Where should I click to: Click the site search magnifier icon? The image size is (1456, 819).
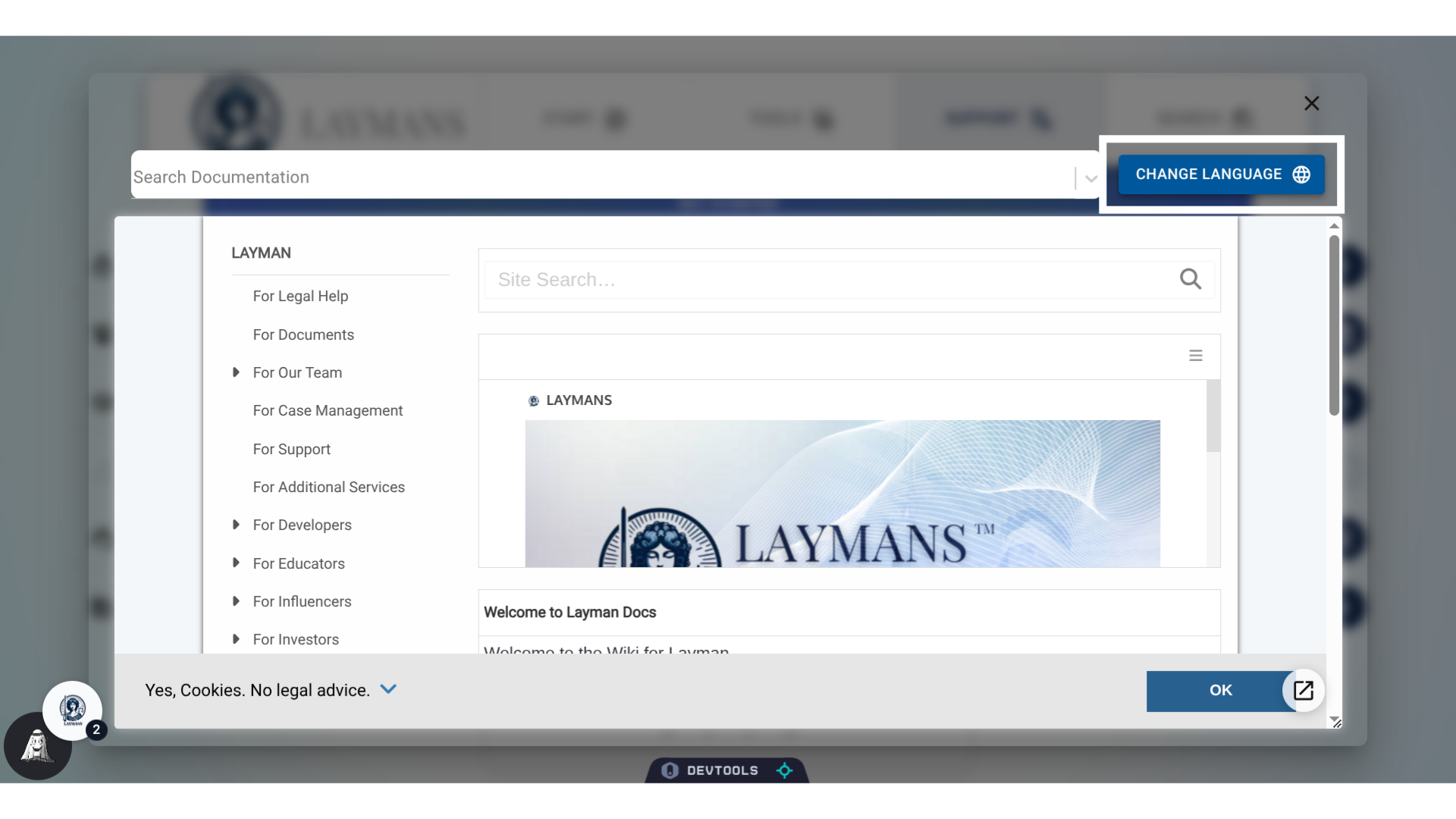pyautogui.click(x=1190, y=280)
